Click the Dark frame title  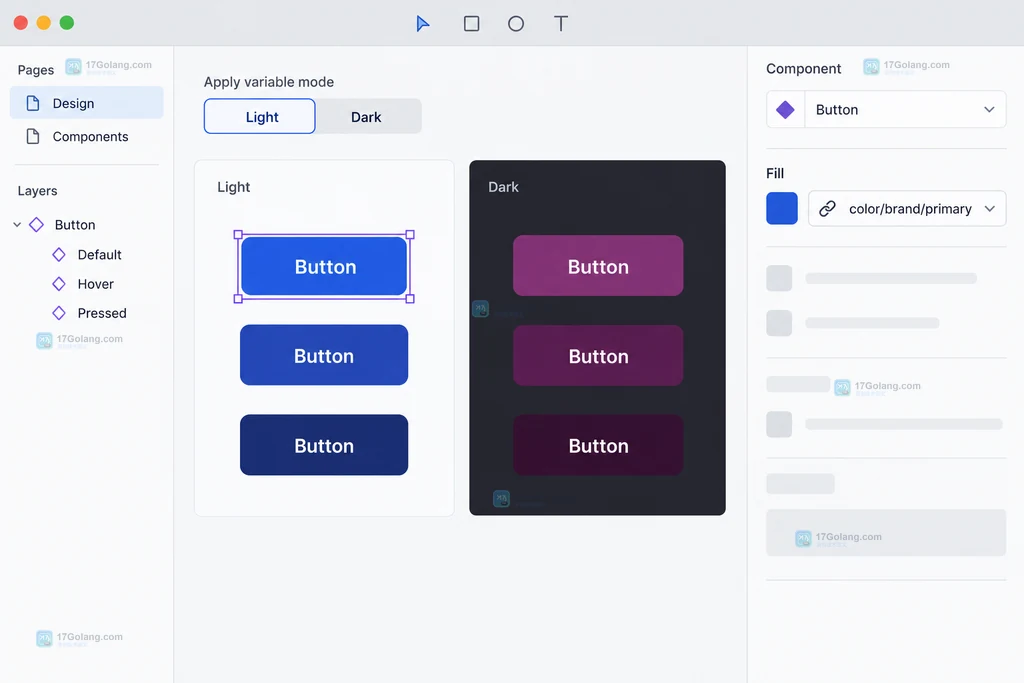(504, 187)
